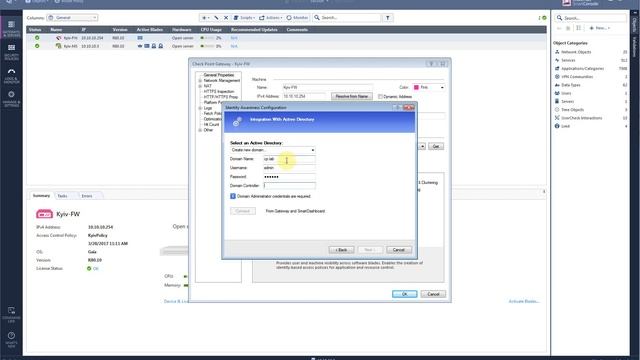Click Resolve from Name button

click(x=352, y=96)
